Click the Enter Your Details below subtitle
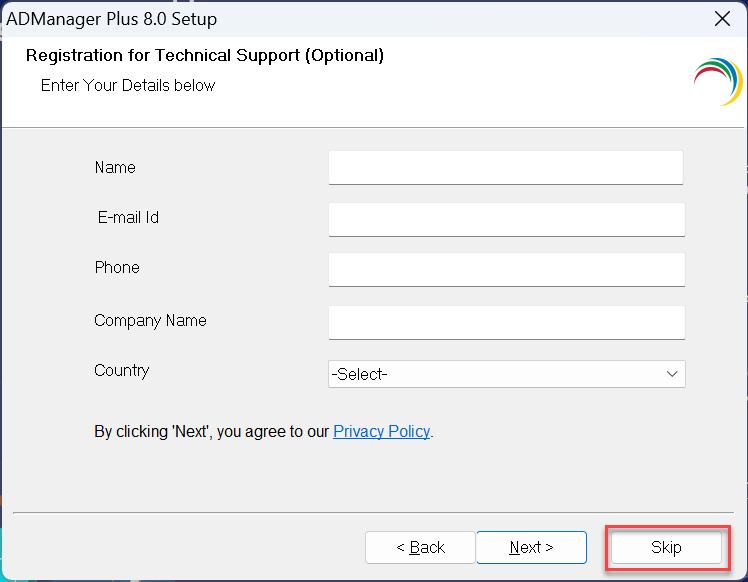The width and height of the screenshot is (748, 582). [x=128, y=86]
